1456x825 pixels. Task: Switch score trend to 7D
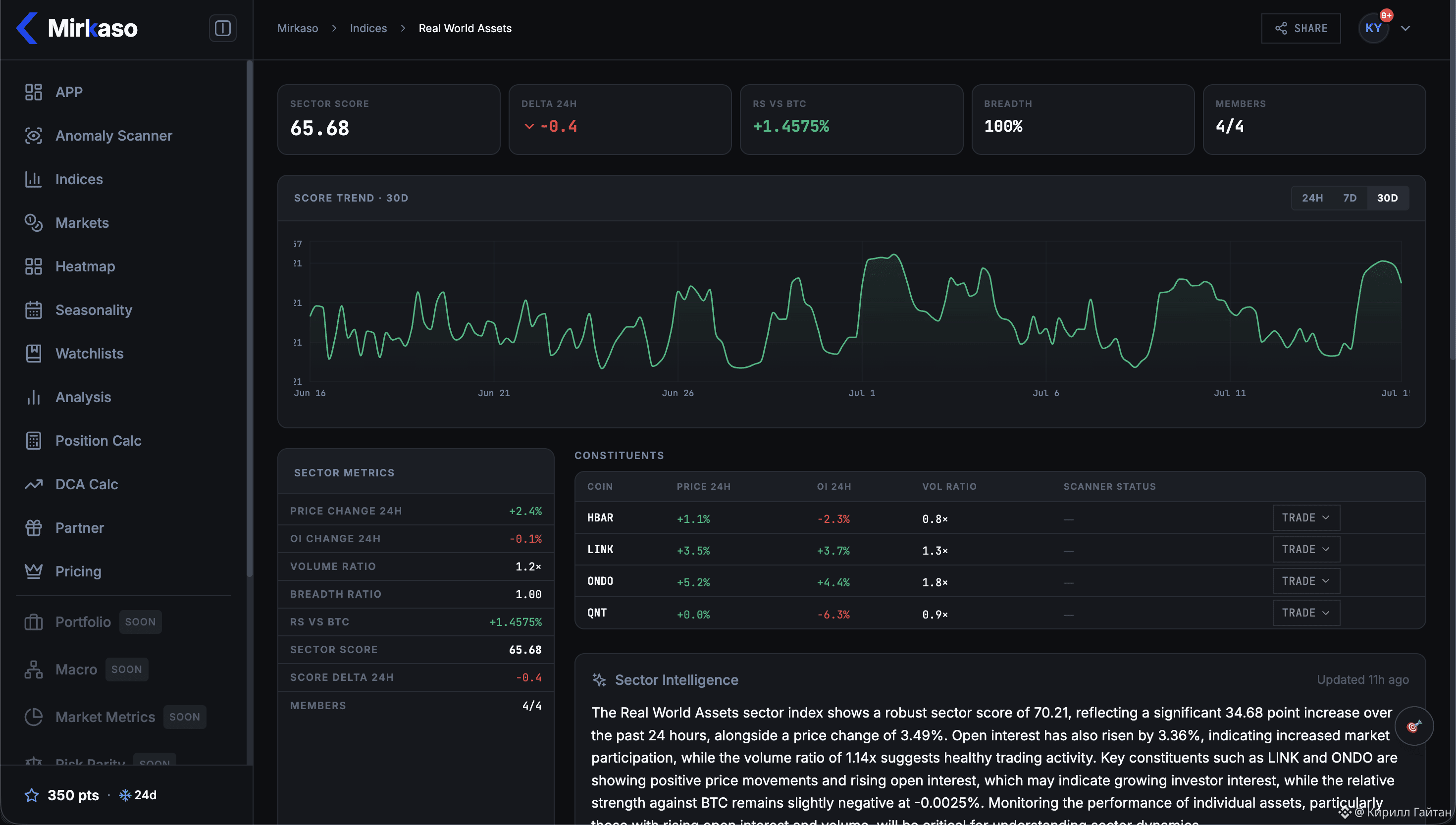coord(1350,198)
